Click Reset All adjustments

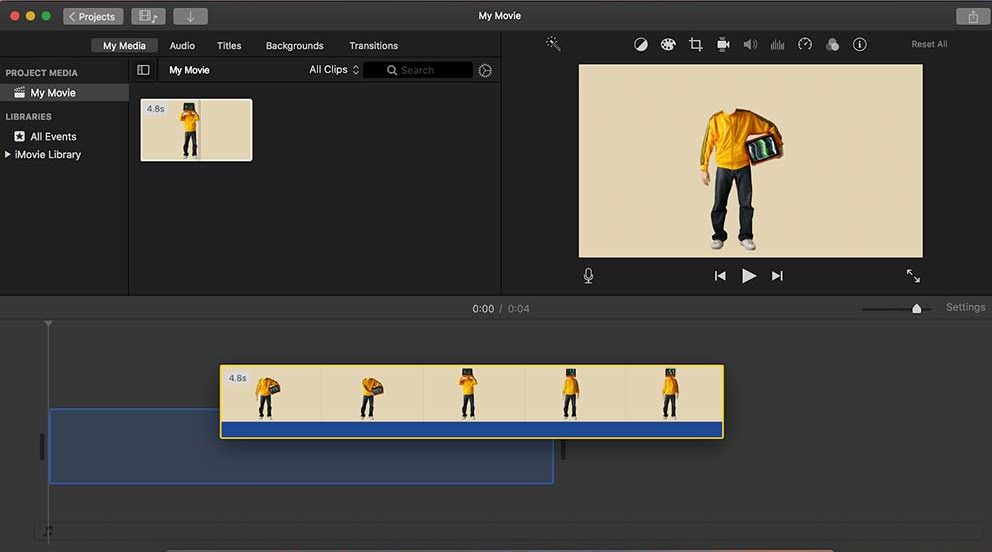[929, 44]
